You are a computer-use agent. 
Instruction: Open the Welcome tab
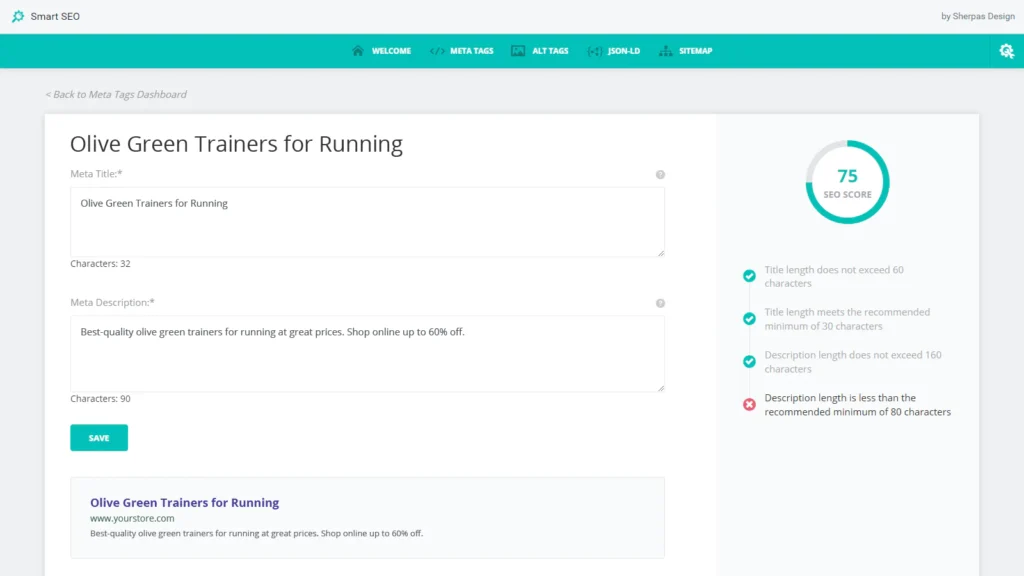click(x=381, y=51)
